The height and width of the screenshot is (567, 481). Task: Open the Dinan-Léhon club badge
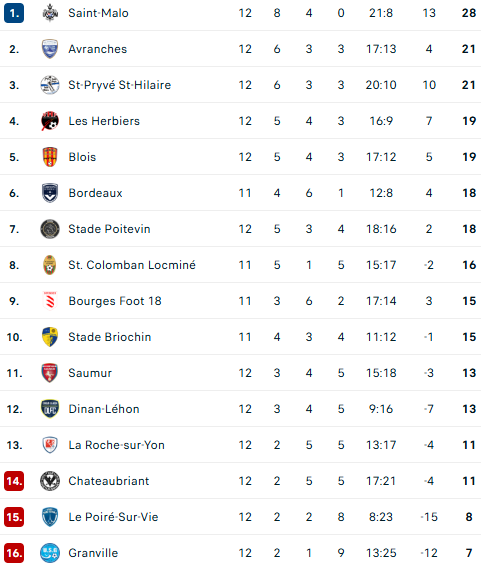coord(50,409)
